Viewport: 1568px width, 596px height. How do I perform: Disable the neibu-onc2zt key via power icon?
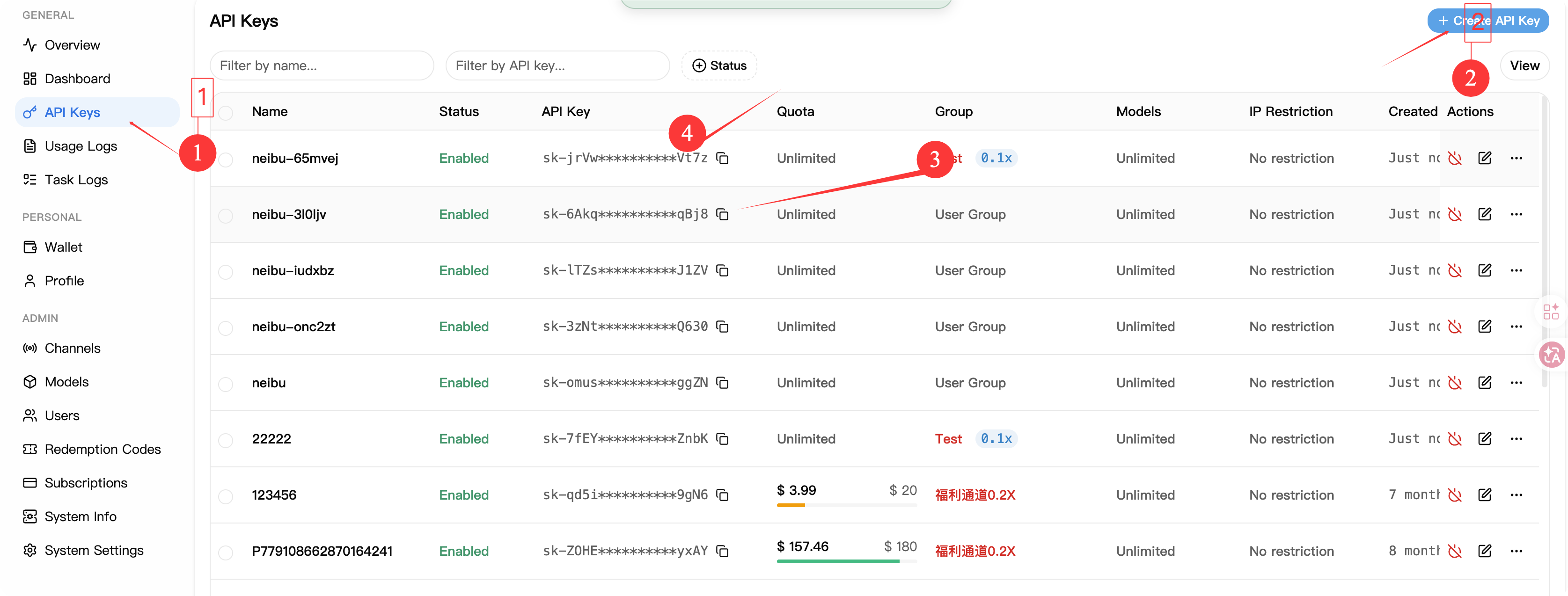tap(1455, 327)
